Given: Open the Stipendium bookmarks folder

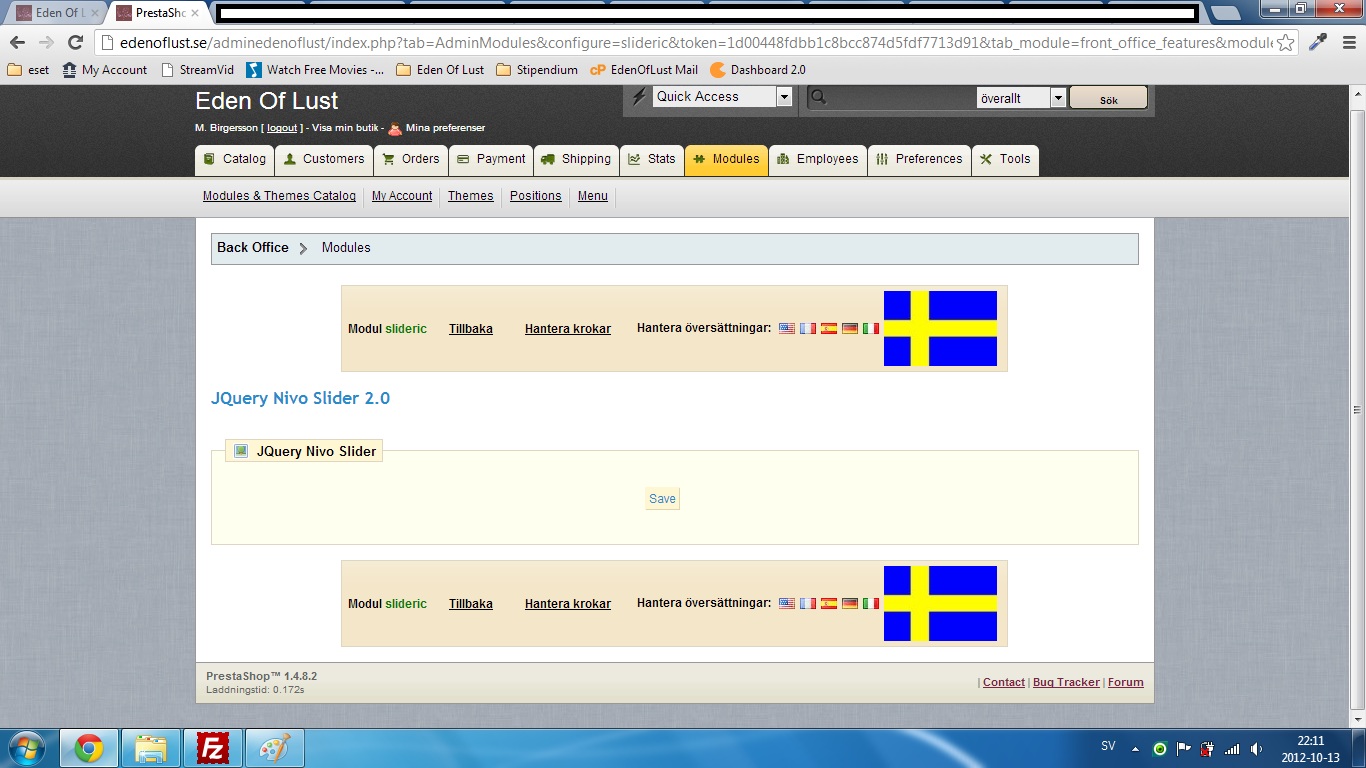Looking at the screenshot, I should [537, 70].
